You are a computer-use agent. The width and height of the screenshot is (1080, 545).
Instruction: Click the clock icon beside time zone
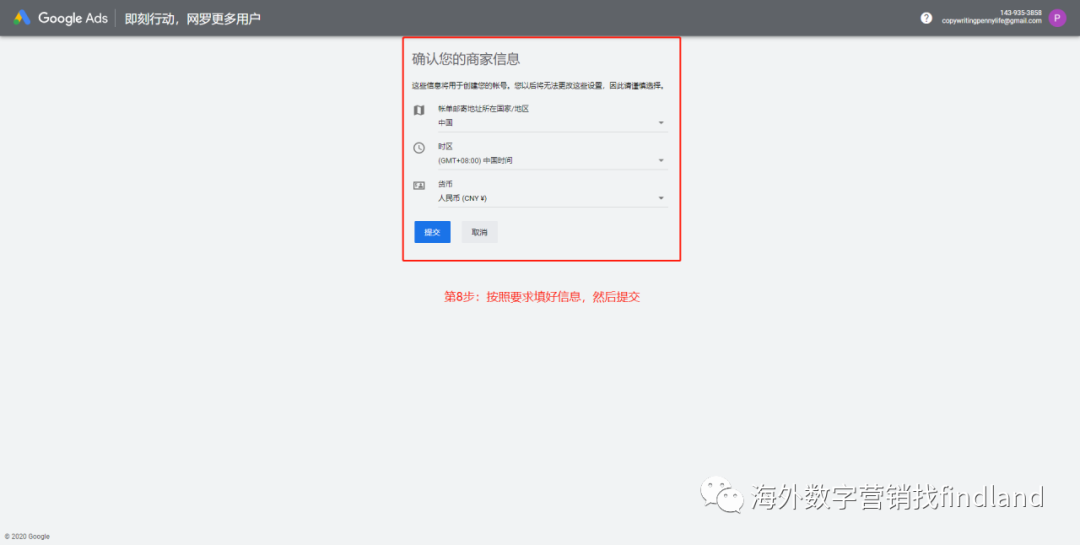tap(419, 147)
